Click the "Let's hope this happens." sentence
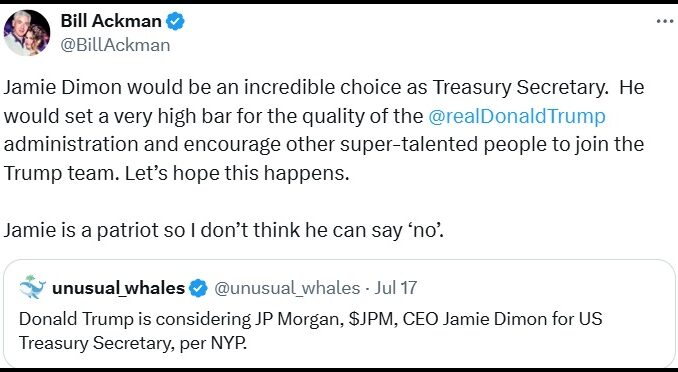678x372 pixels. tap(237, 173)
